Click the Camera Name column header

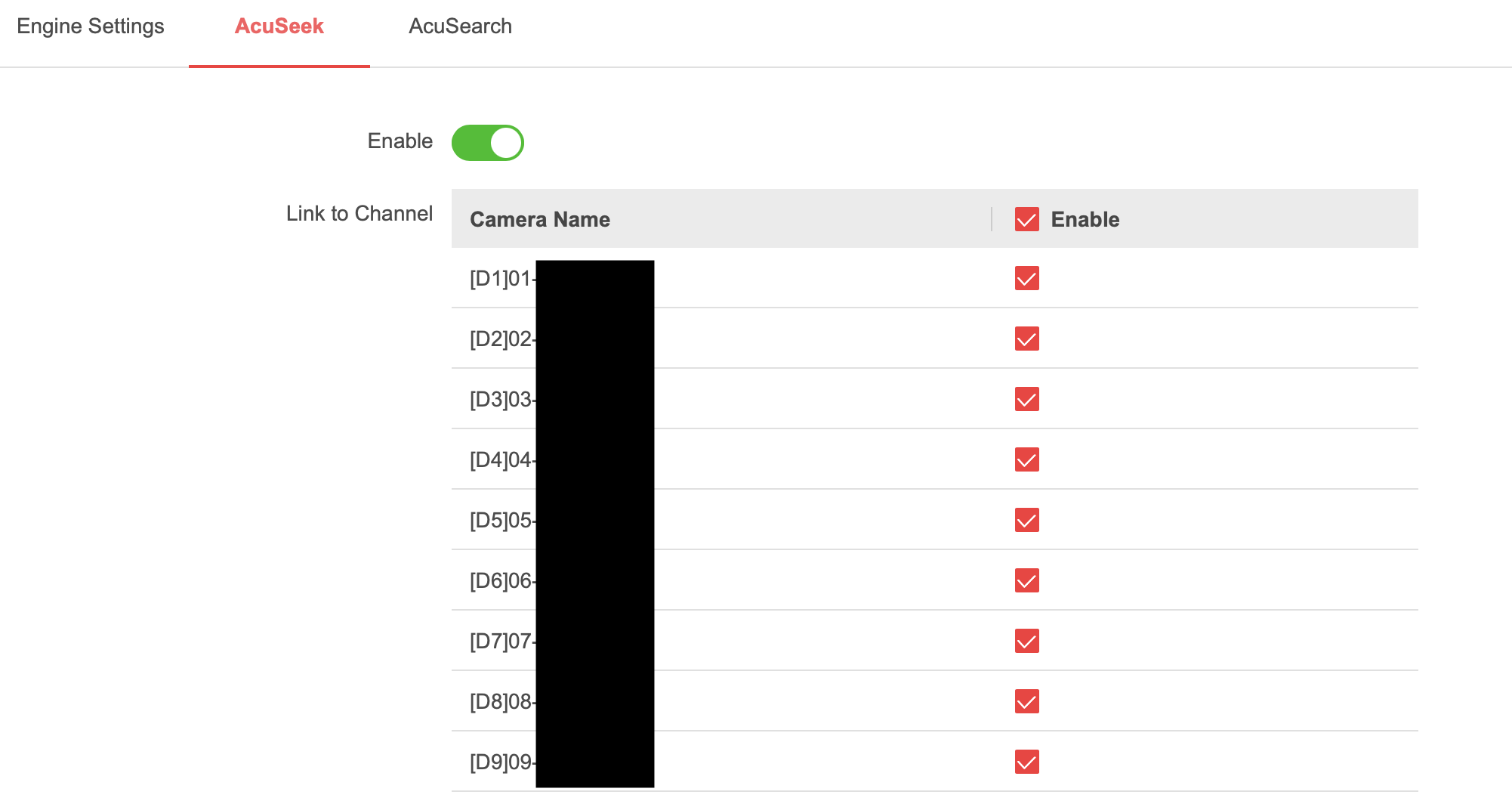pyautogui.click(x=540, y=219)
